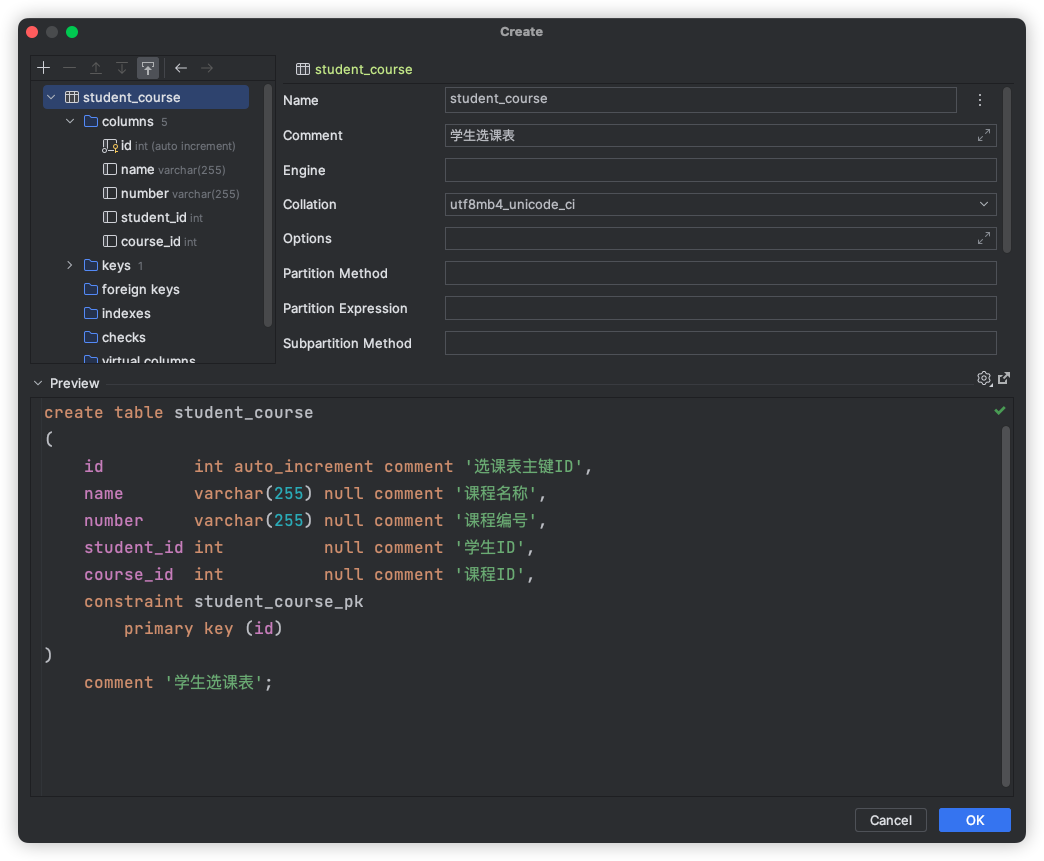This screenshot has height=861, width=1044.
Task: Click the Move to Top toolbar icon
Action: (x=148, y=68)
